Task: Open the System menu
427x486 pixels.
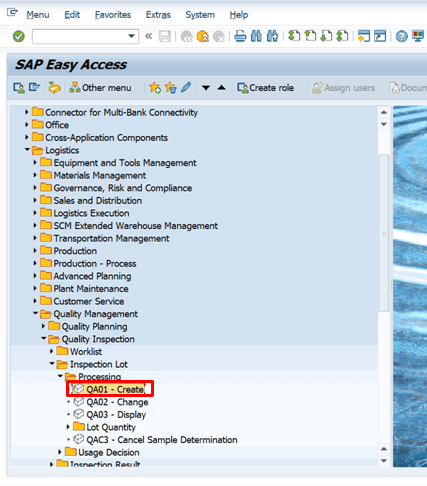Action: click(200, 15)
